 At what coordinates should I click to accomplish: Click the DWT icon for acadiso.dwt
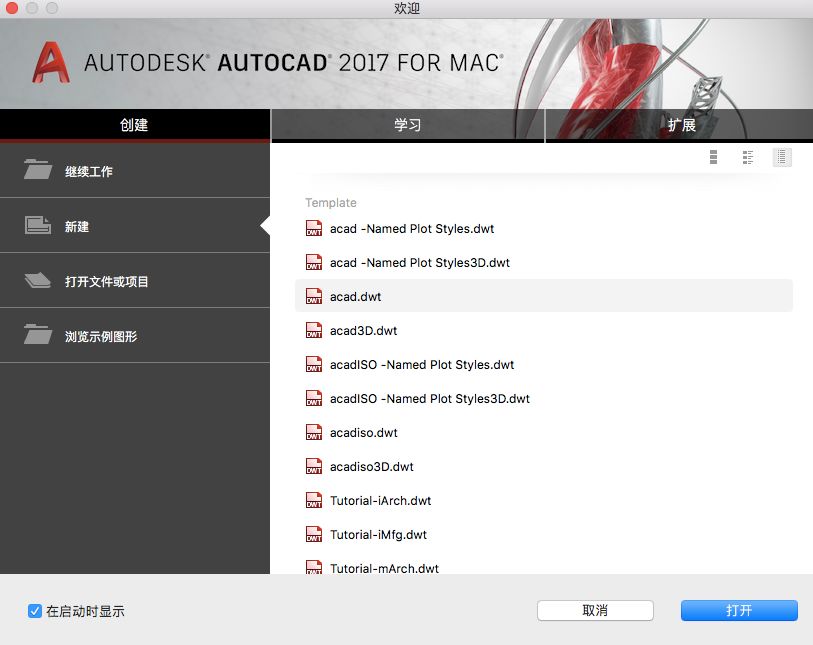[314, 432]
